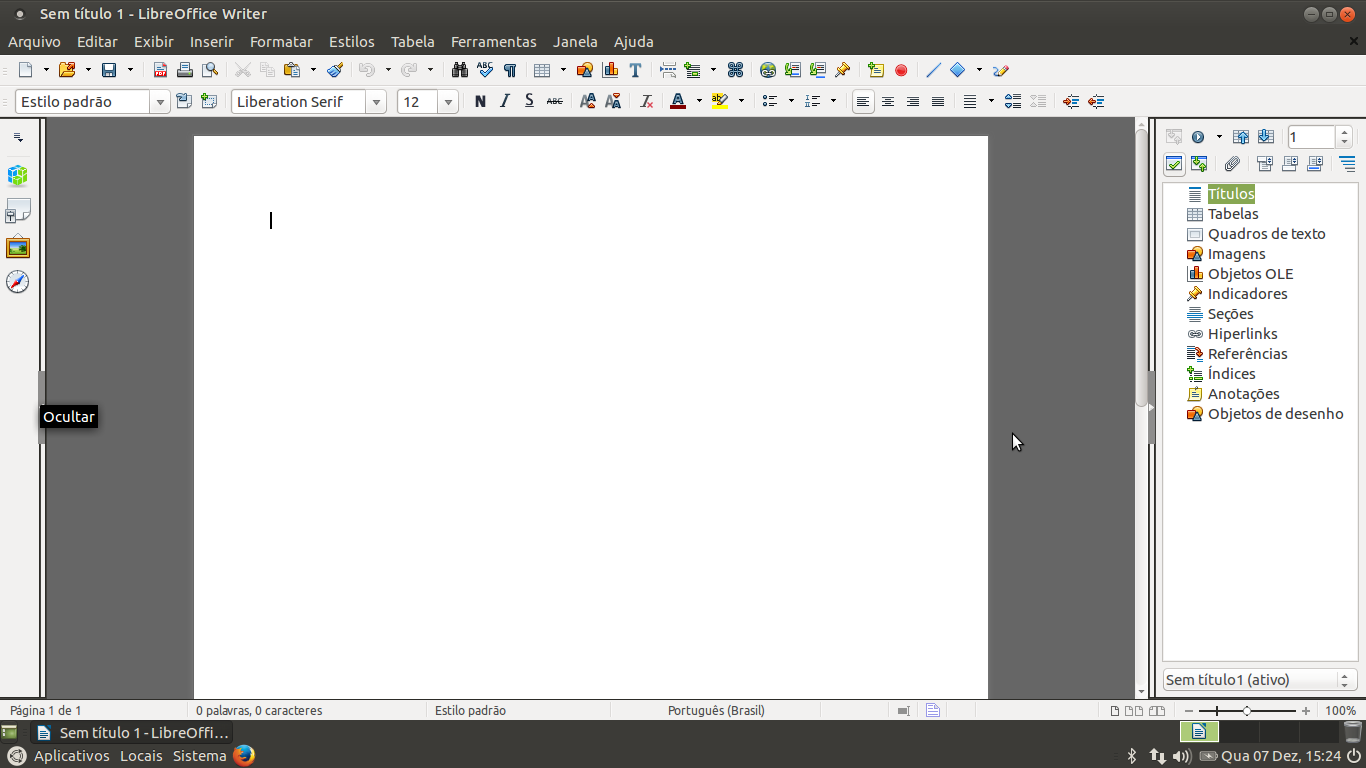The image size is (1366, 768).
Task: Insert a basic diamond shape
Action: [958, 70]
